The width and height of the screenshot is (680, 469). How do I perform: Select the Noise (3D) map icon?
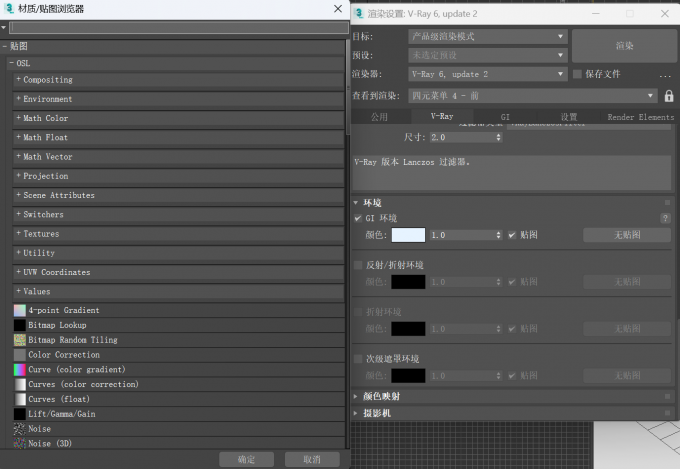tap(20, 443)
